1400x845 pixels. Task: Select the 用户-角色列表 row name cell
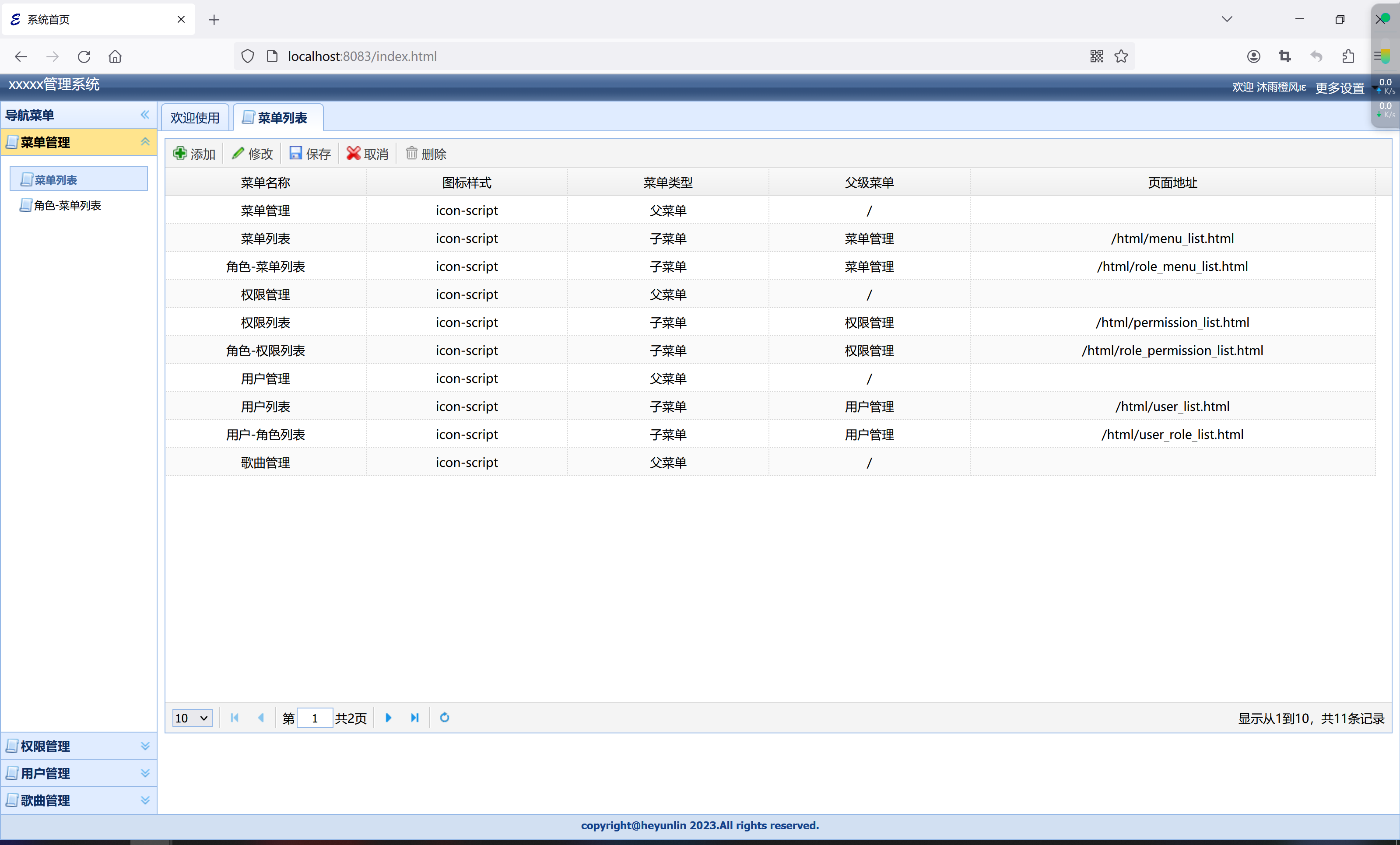pos(265,434)
